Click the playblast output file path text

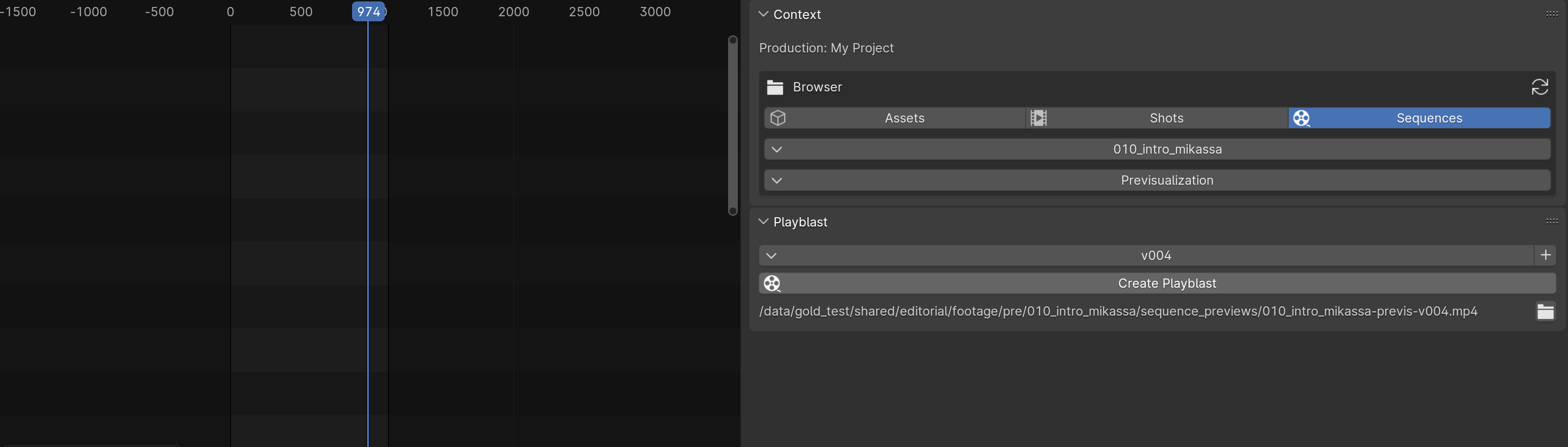[1117, 311]
